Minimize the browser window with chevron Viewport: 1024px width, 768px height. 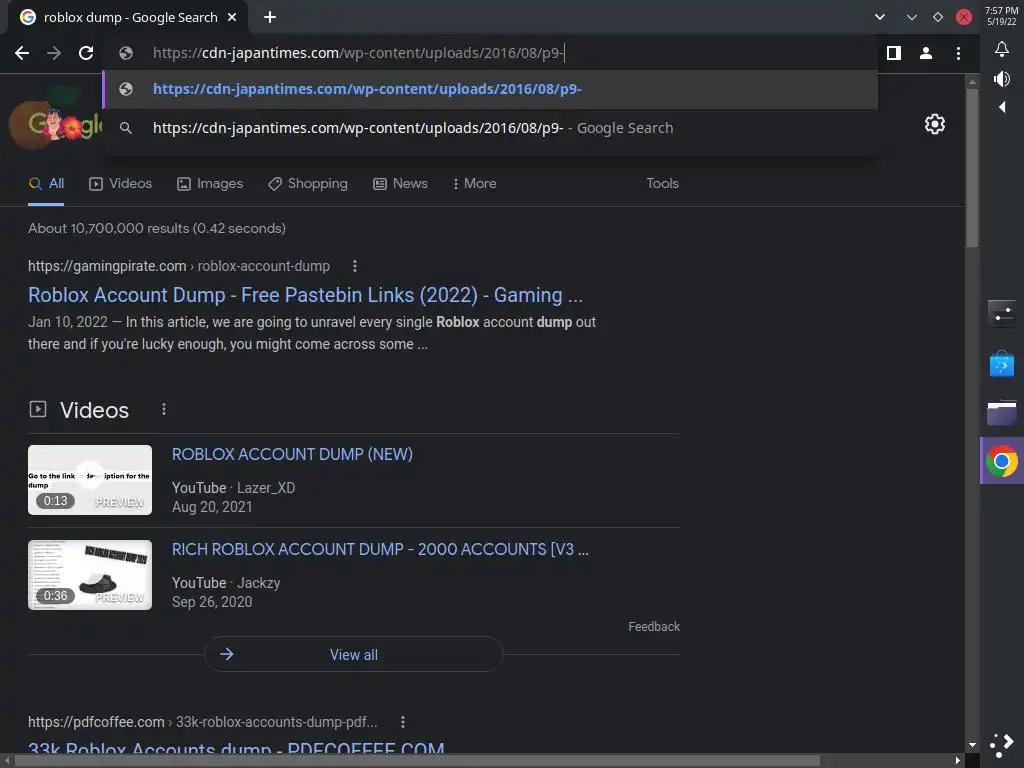pyautogui.click(x=912, y=17)
